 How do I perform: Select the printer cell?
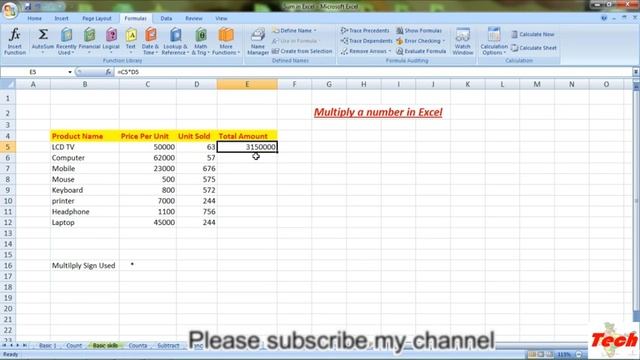(85, 201)
